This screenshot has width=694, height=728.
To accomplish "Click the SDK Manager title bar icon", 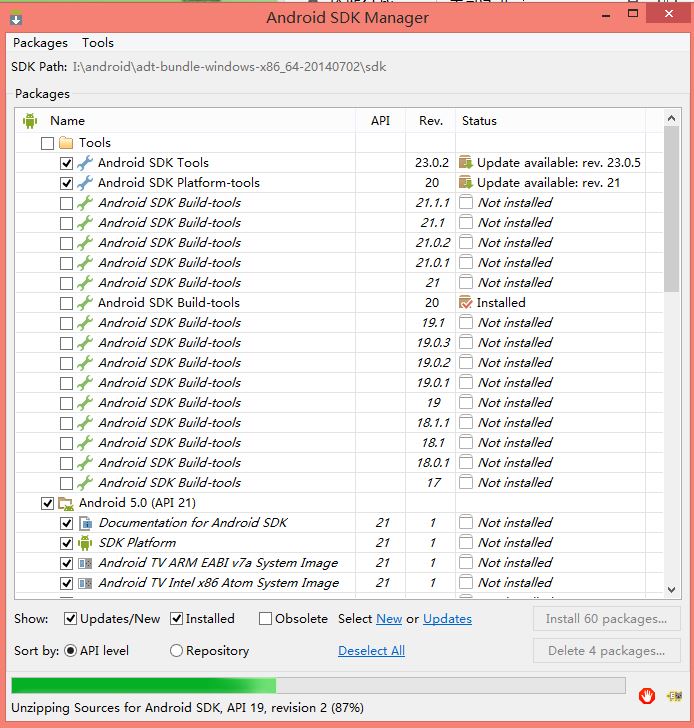I will click(x=16, y=19).
